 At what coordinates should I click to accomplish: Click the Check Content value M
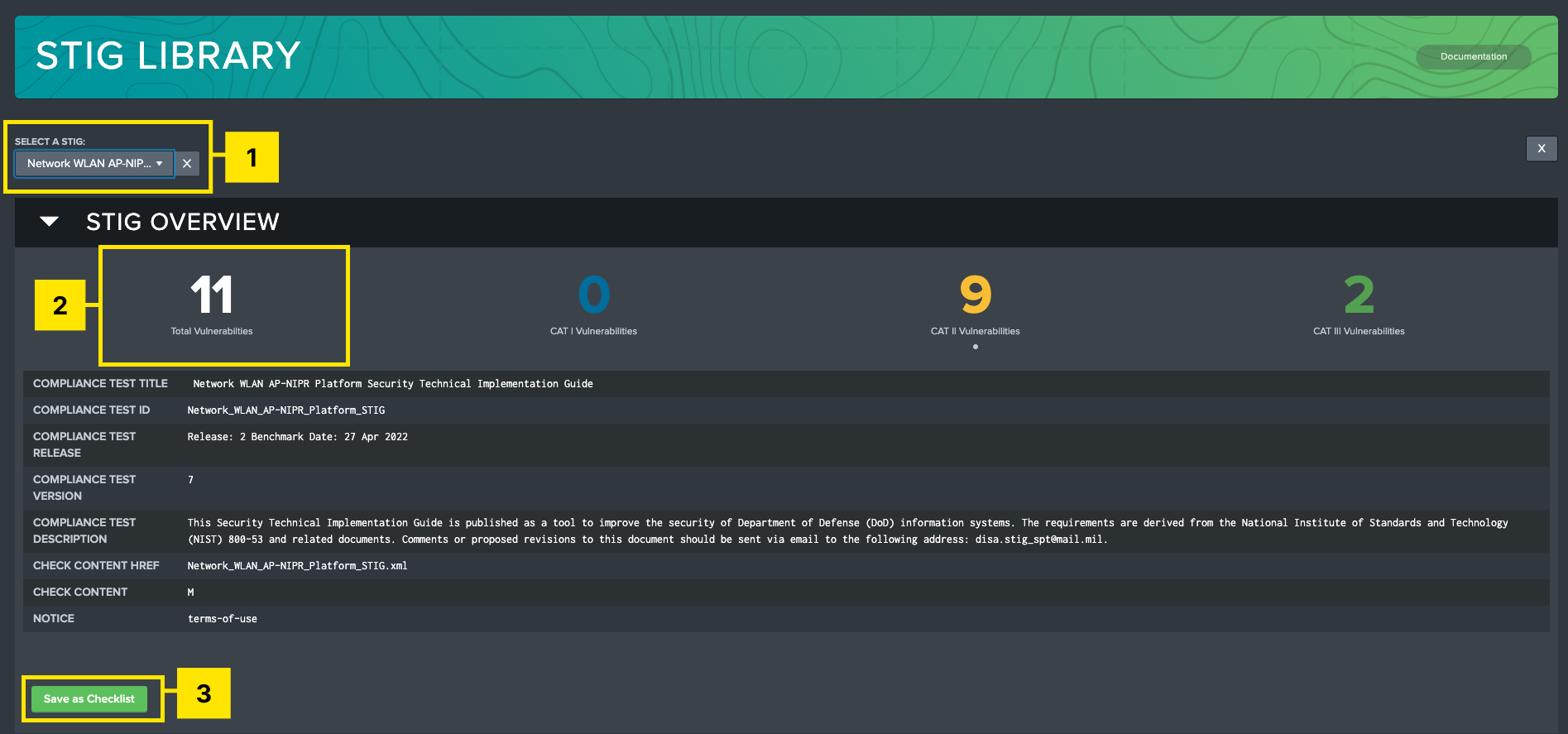click(190, 592)
